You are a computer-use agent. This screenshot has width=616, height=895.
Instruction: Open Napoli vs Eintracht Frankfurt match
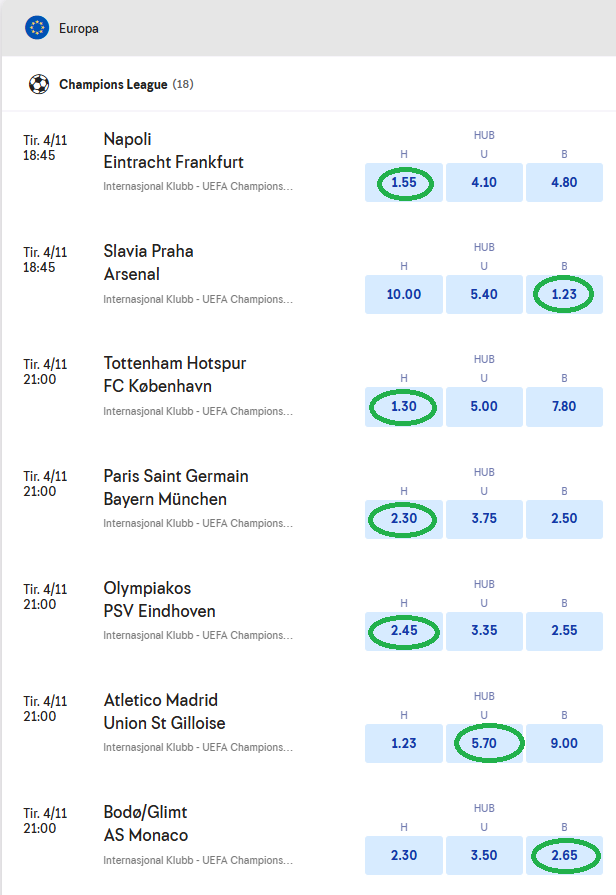point(173,151)
